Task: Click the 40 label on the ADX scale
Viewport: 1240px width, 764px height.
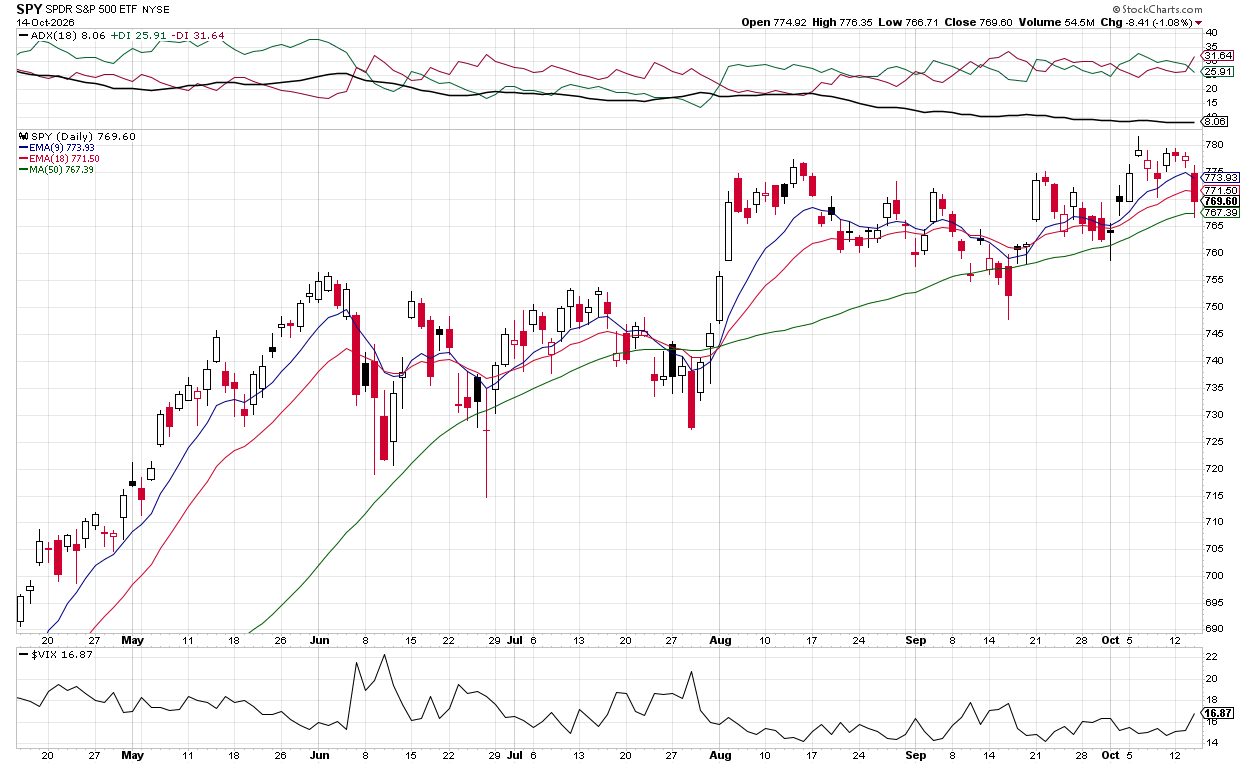Action: coord(1211,32)
